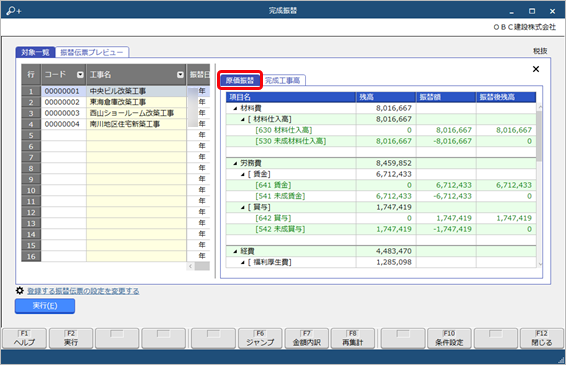
Task: Click 経費 balance value 4,483,470
Action: (x=394, y=251)
